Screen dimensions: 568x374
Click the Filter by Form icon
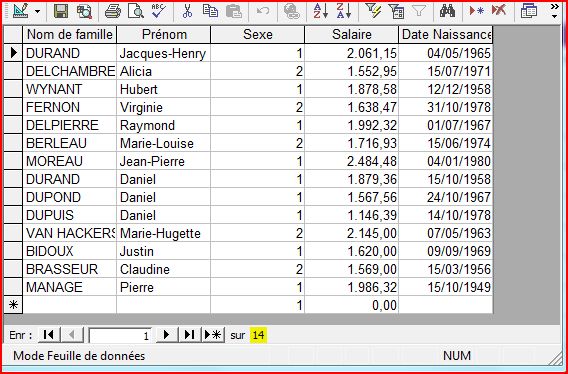tap(396, 12)
